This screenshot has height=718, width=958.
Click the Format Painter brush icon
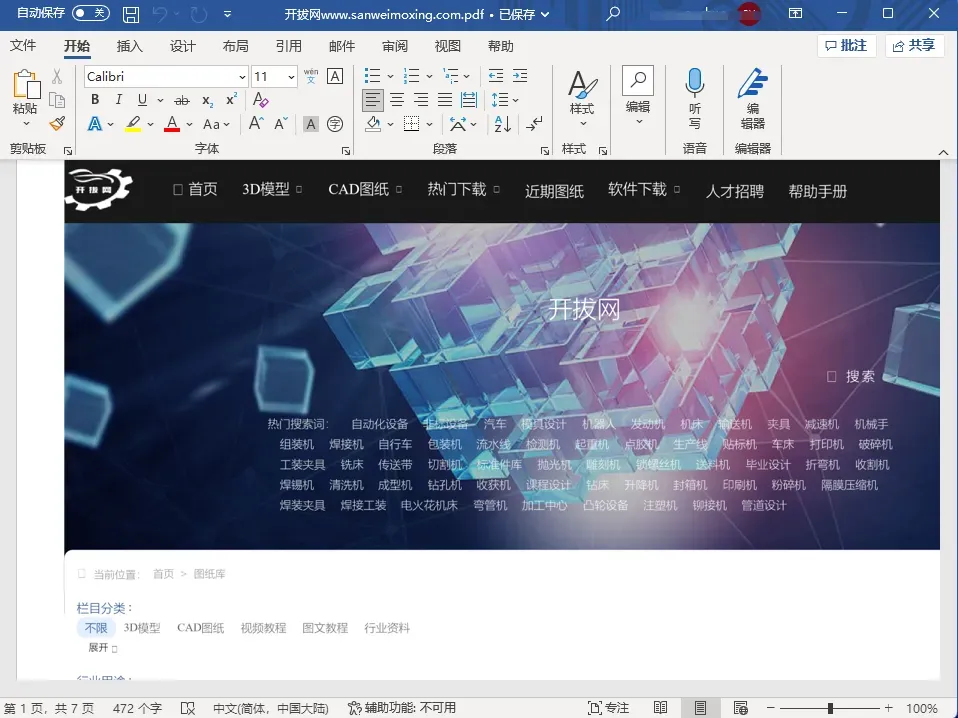pyautogui.click(x=57, y=124)
